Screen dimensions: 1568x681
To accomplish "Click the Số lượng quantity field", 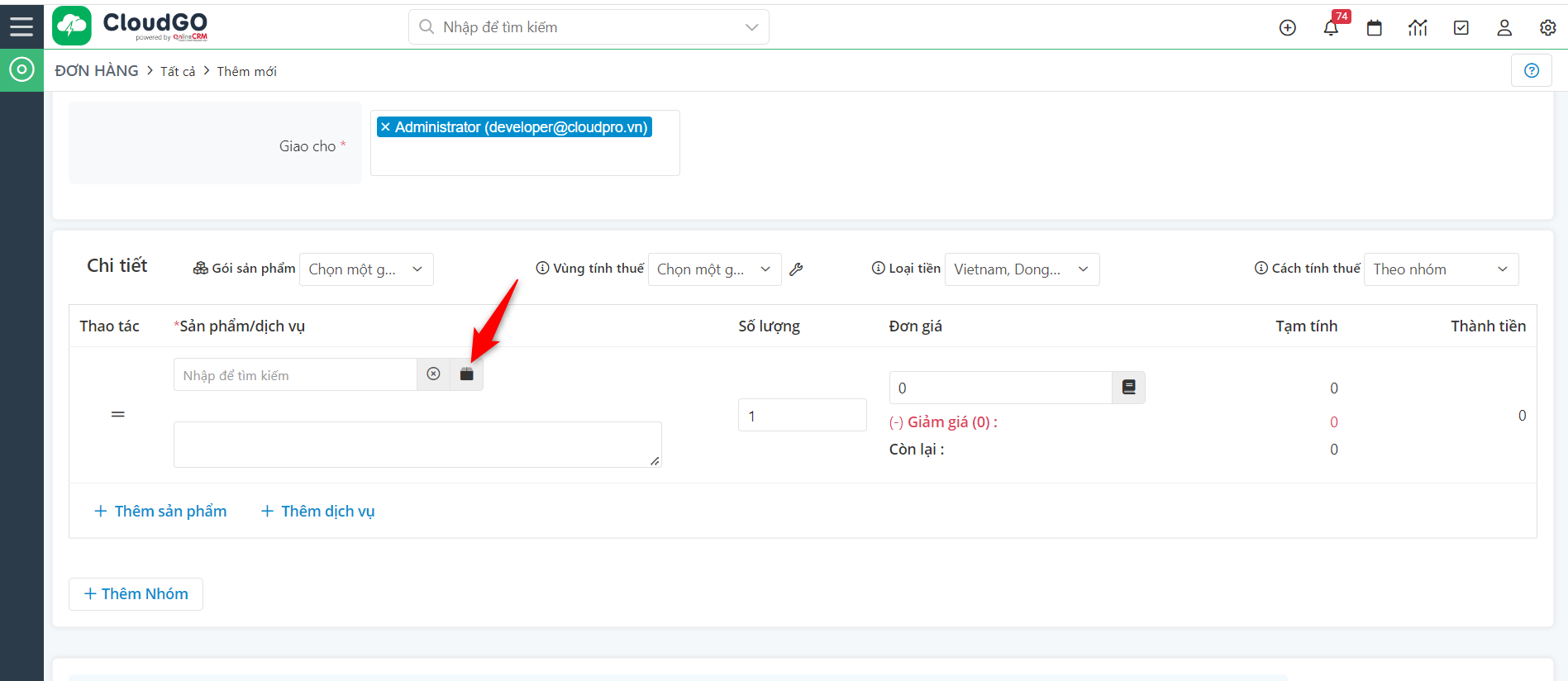I will 802,416.
